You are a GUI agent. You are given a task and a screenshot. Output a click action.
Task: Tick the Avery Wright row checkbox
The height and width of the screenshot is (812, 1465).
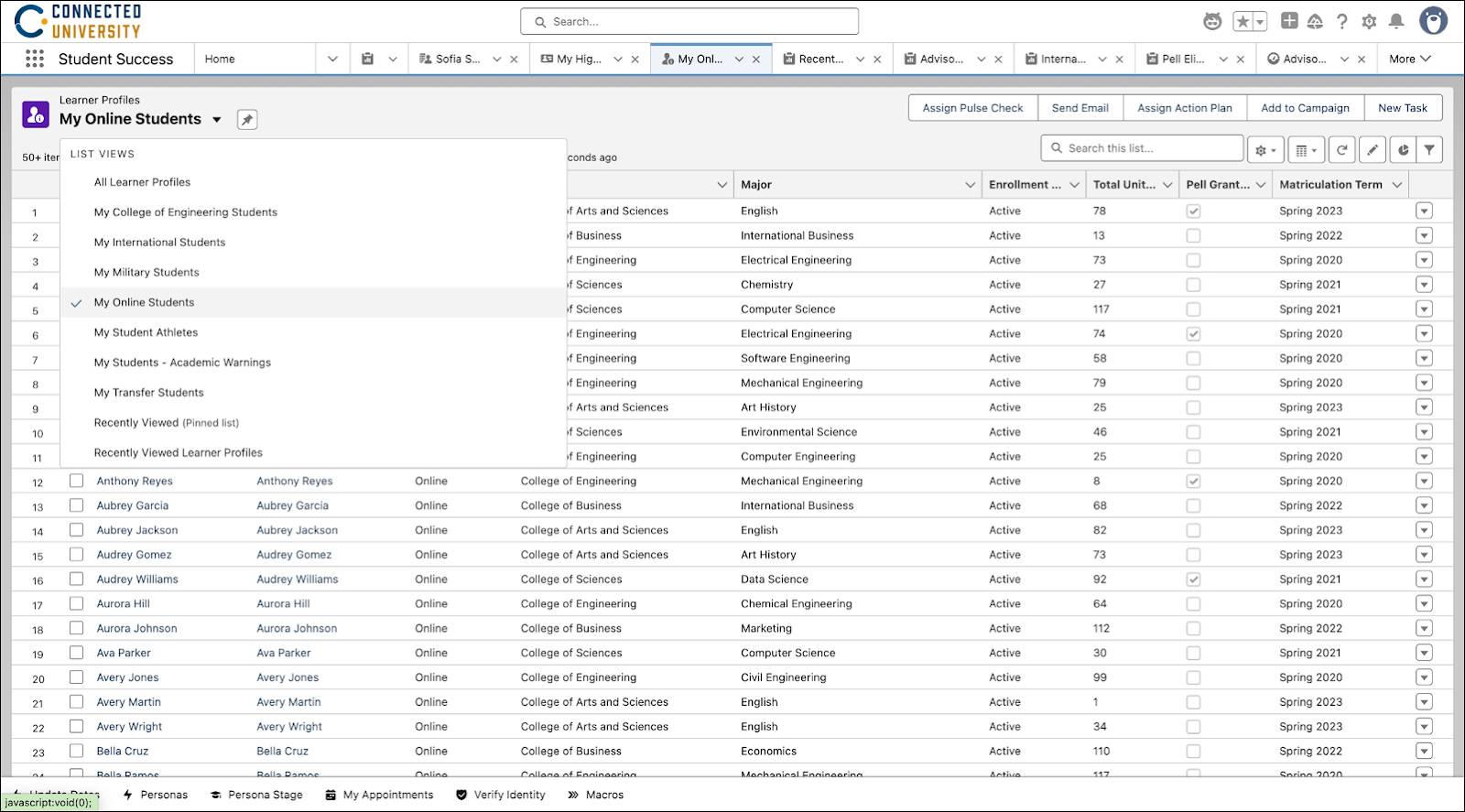click(x=77, y=727)
